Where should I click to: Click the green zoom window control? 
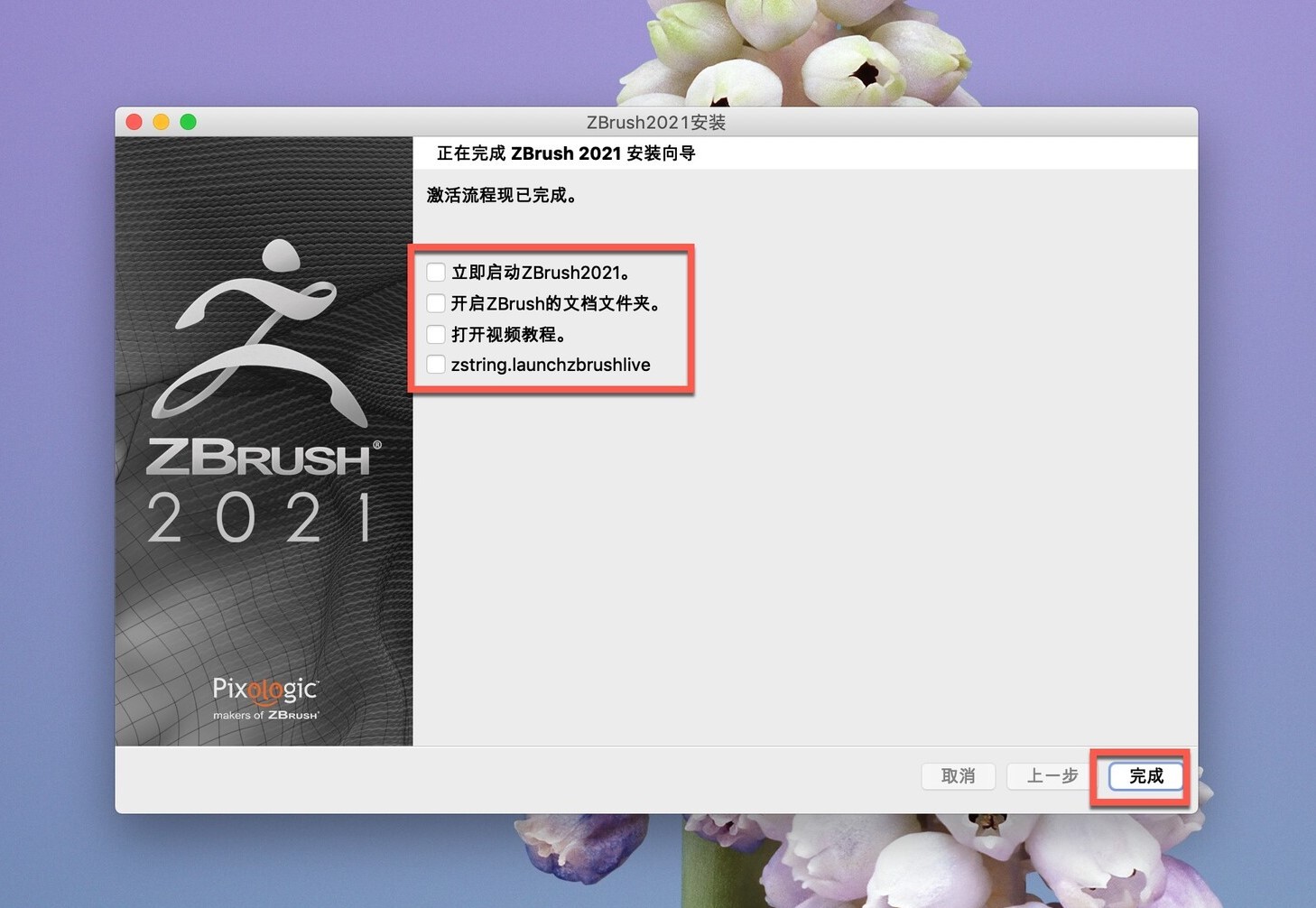coord(188,121)
